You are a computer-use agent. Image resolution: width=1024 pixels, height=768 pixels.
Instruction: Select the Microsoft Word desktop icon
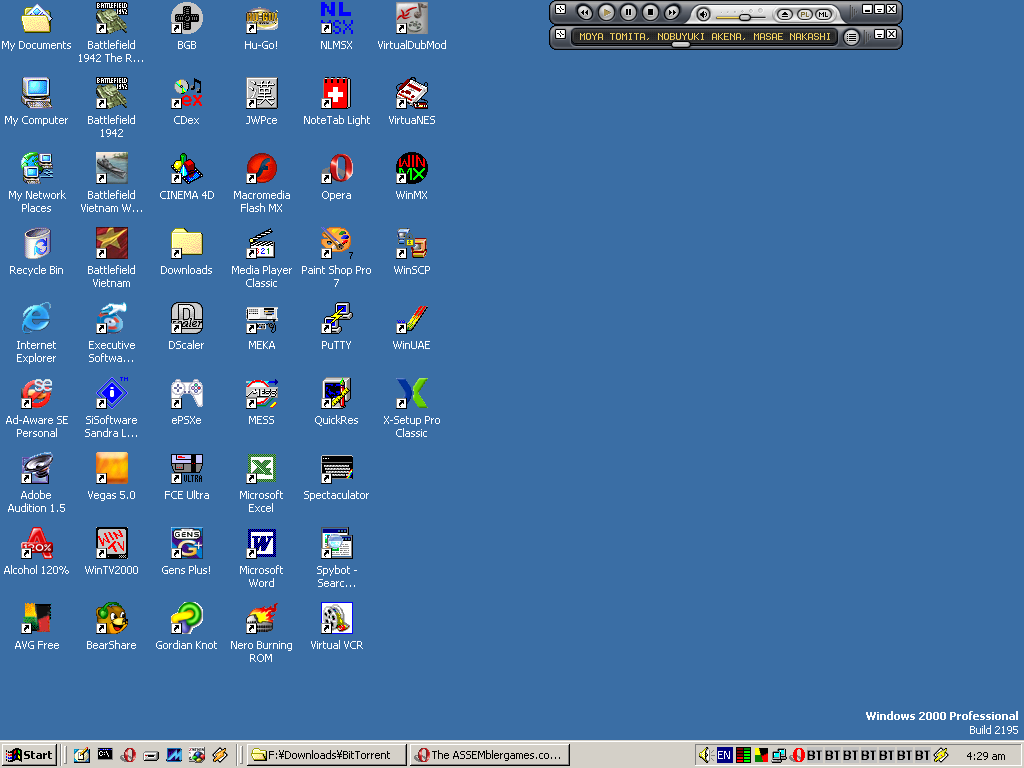261,558
